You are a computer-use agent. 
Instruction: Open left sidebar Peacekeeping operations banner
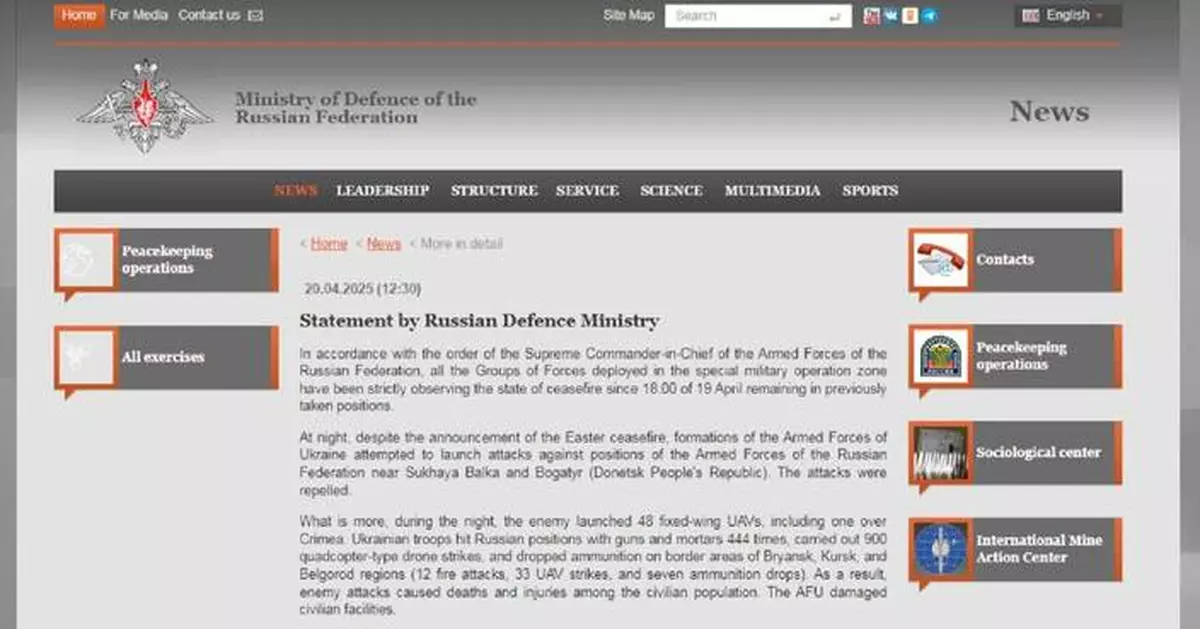(x=166, y=261)
